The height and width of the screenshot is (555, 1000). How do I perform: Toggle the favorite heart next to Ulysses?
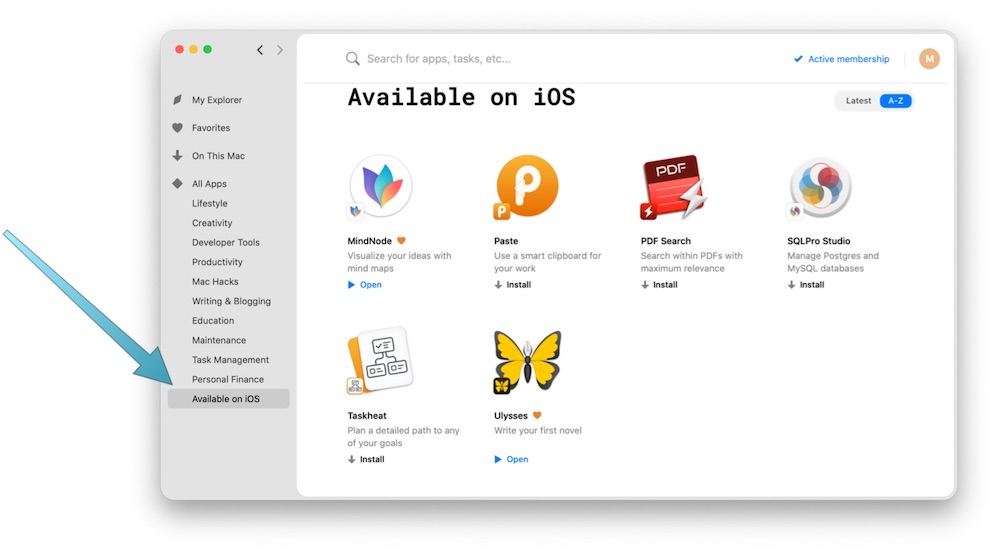point(537,415)
